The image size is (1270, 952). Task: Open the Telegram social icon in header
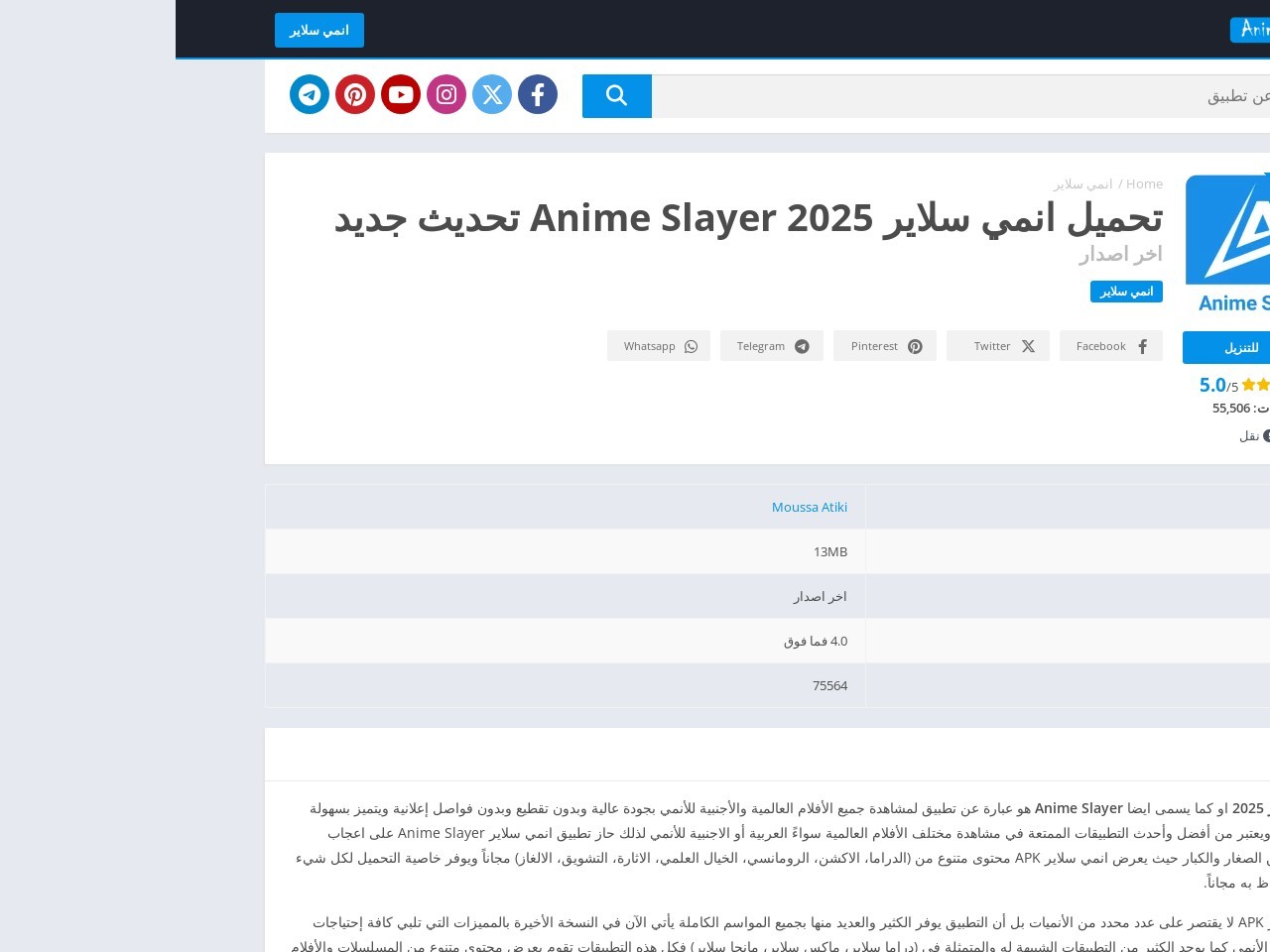click(x=310, y=94)
